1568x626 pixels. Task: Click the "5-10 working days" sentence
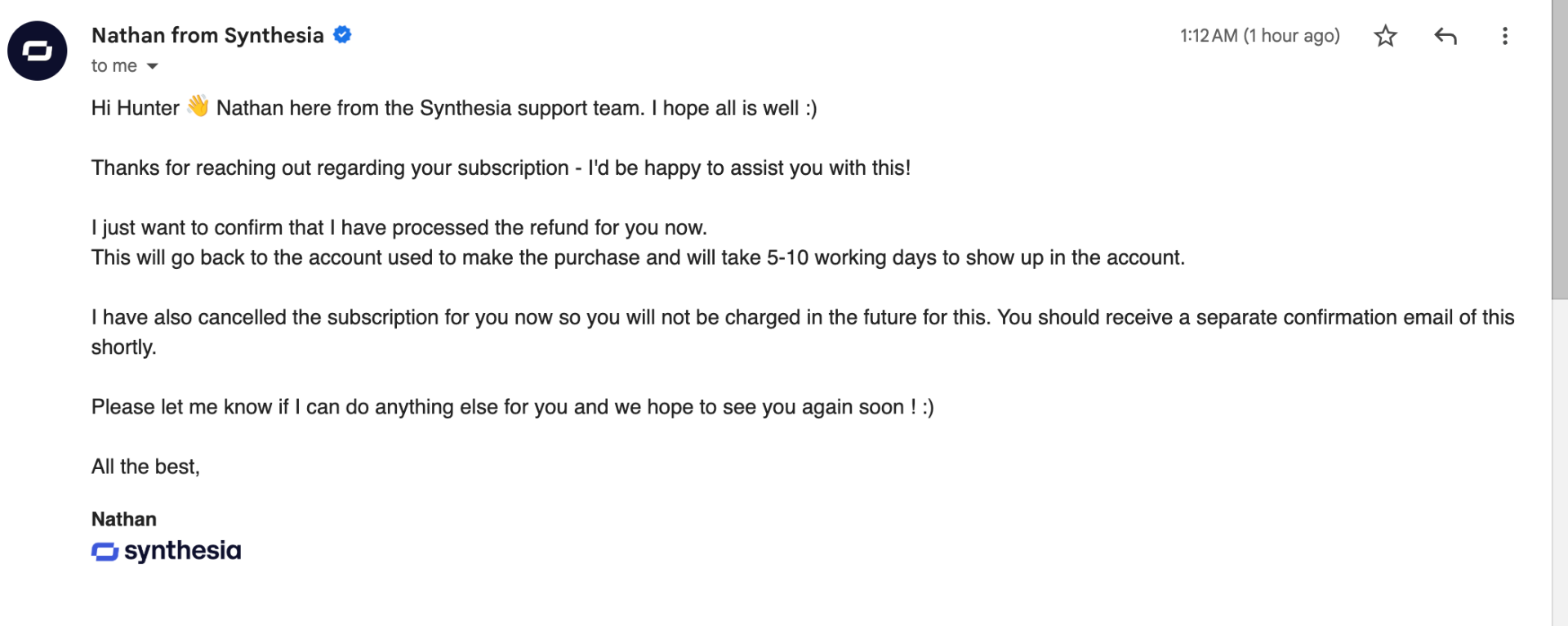(x=637, y=257)
